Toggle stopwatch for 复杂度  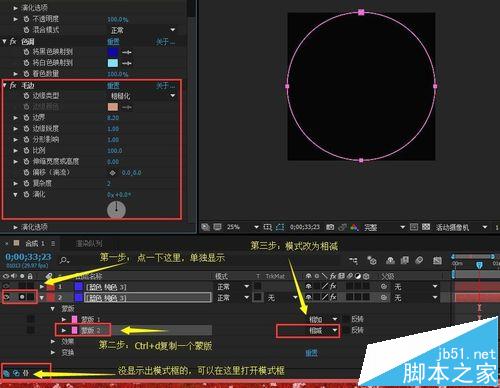pos(26,183)
